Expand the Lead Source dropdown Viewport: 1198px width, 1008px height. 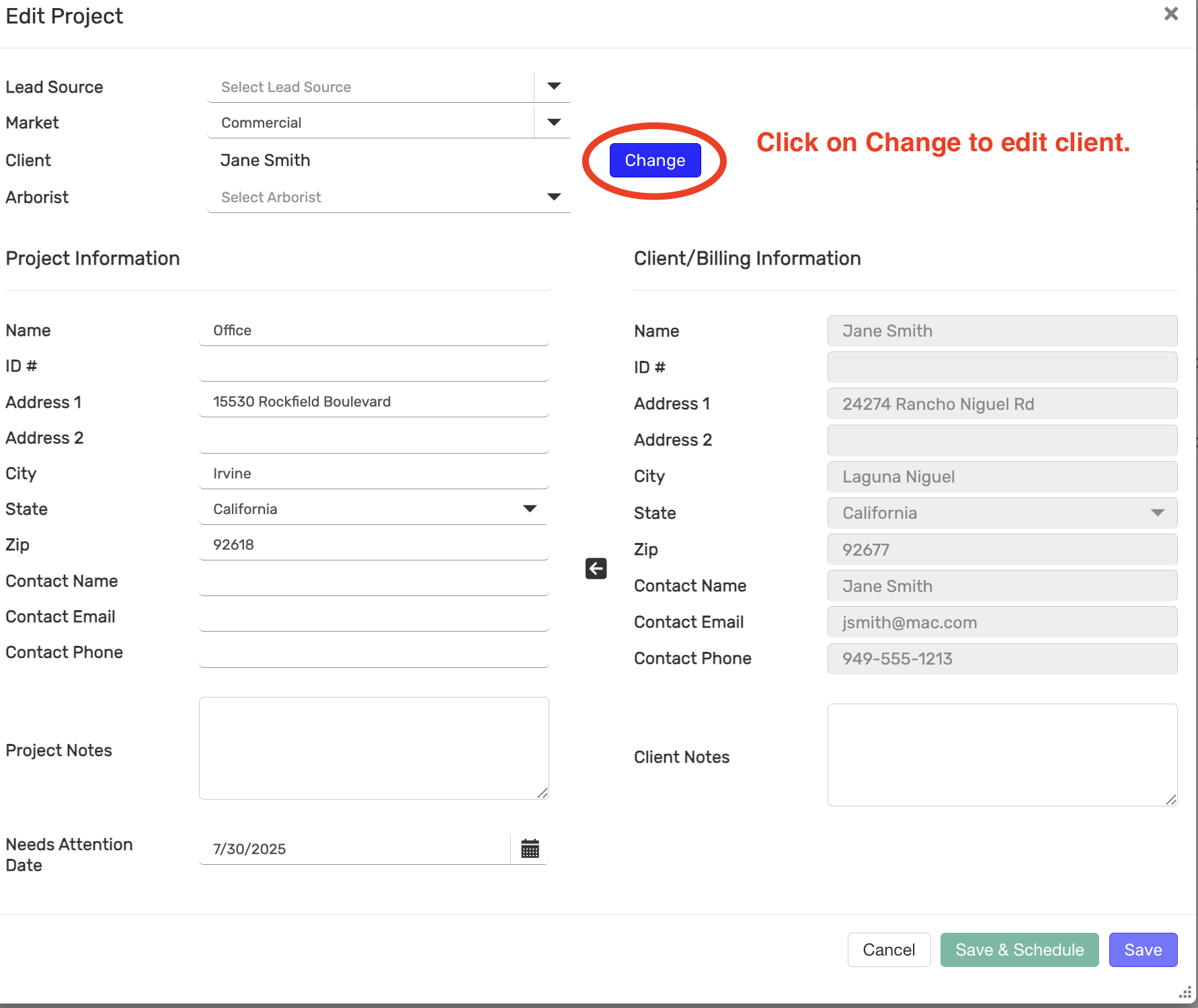(553, 87)
